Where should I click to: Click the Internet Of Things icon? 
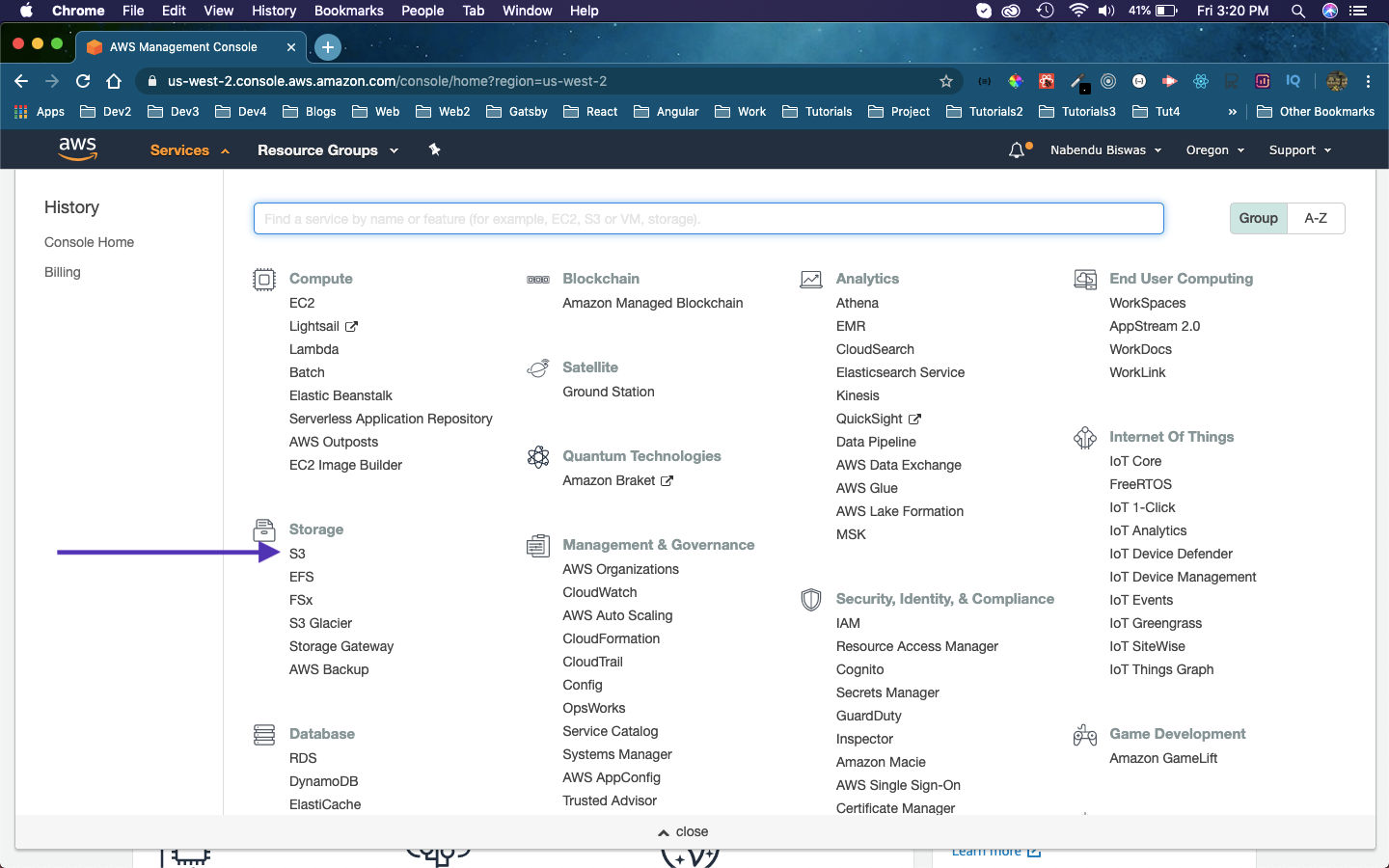pyautogui.click(x=1085, y=438)
